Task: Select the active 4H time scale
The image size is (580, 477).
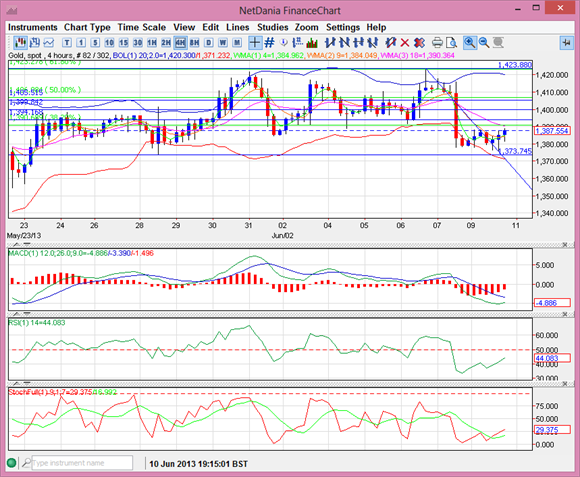Action: 180,43
